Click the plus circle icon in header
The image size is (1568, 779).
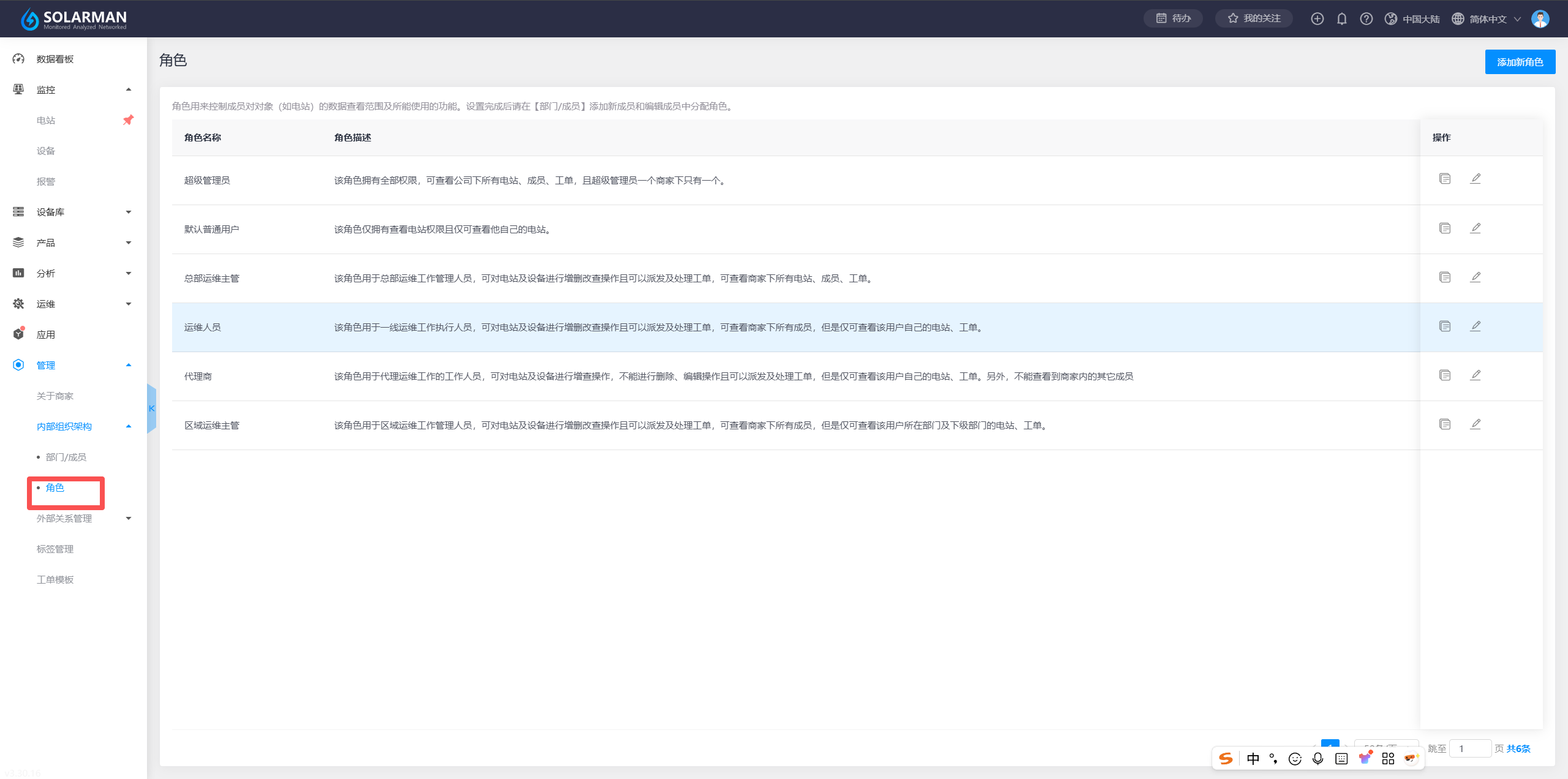1317,19
